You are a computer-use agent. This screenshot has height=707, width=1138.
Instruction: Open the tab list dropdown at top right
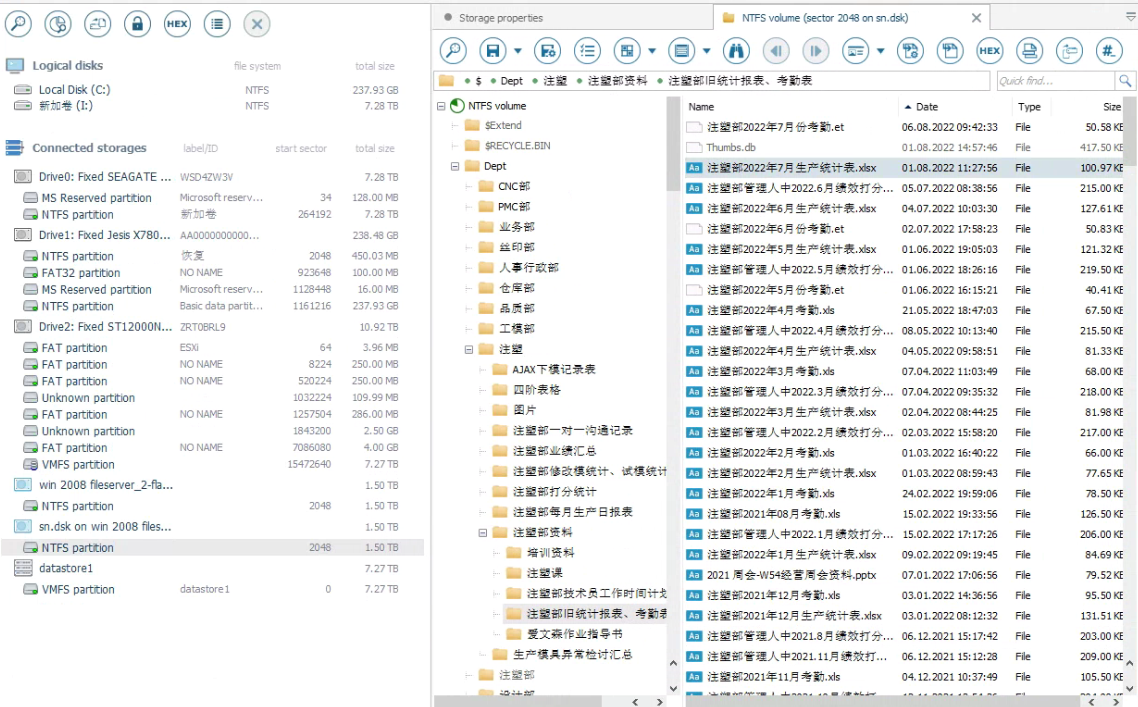pos(1131,17)
